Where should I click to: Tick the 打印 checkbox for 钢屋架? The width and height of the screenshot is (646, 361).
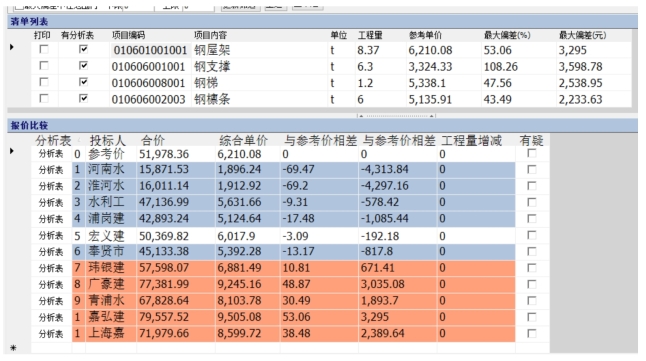(43, 49)
